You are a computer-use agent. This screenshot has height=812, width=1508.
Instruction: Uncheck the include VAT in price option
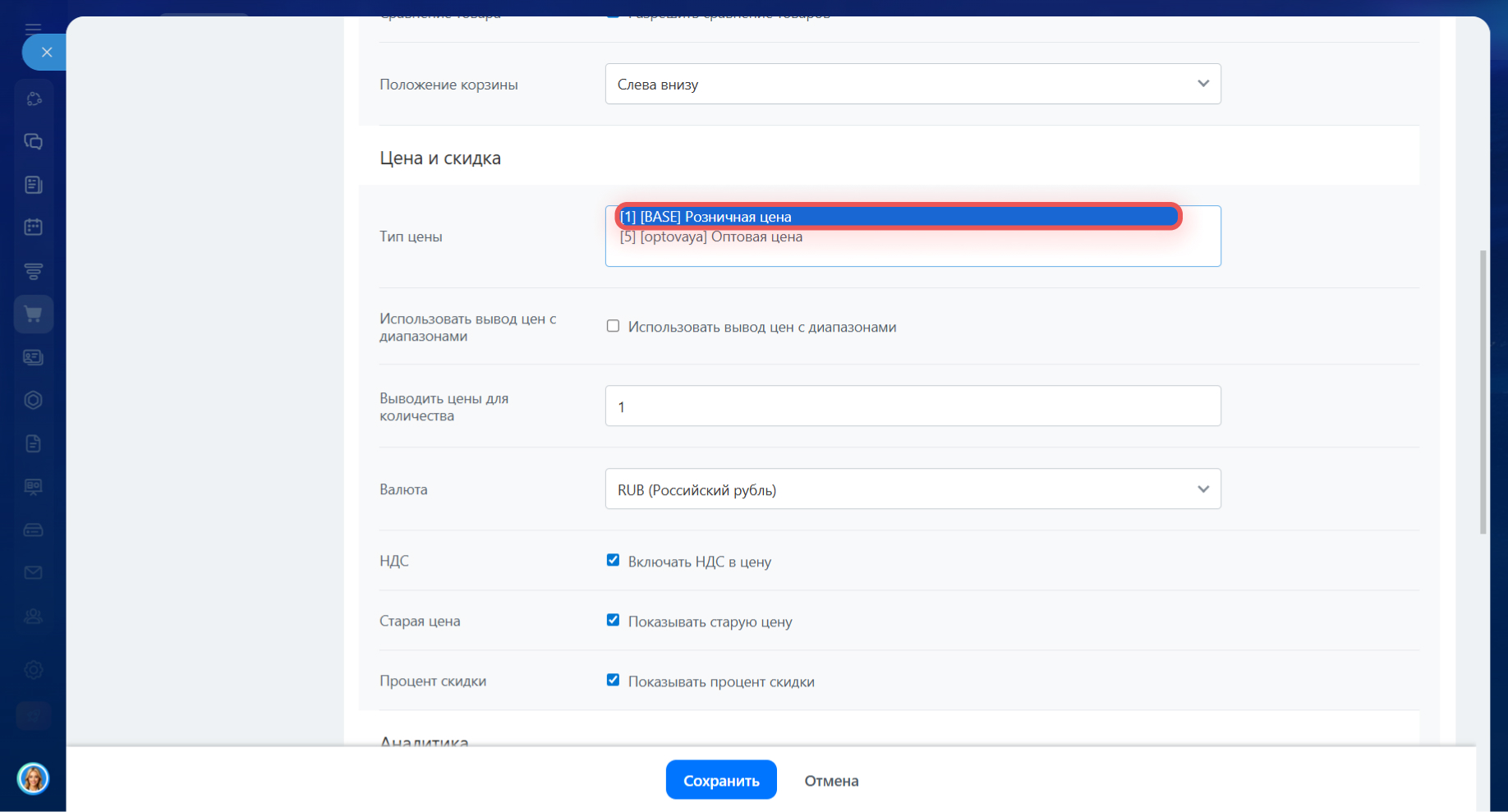pos(613,561)
